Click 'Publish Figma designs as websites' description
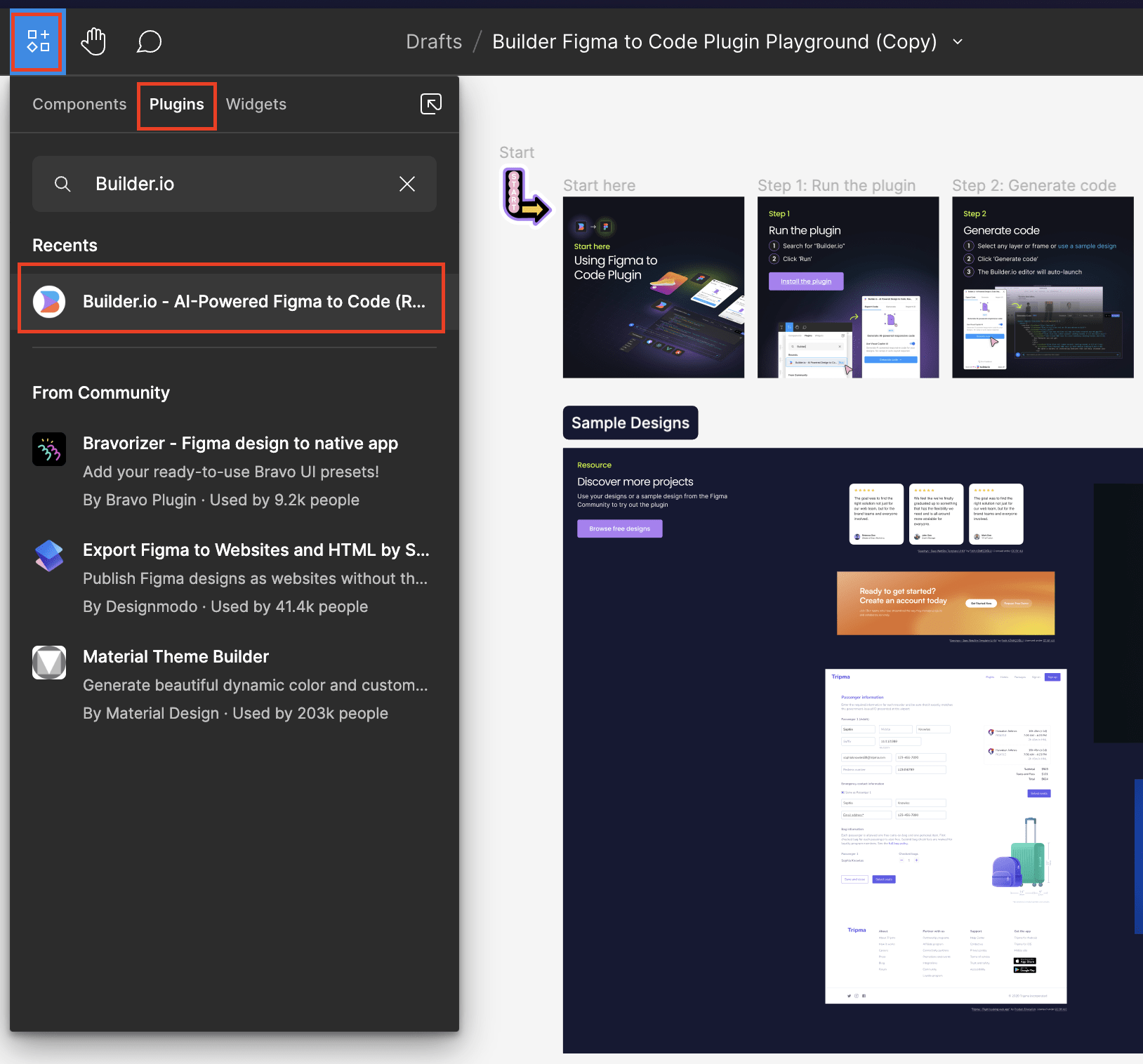 coord(255,578)
